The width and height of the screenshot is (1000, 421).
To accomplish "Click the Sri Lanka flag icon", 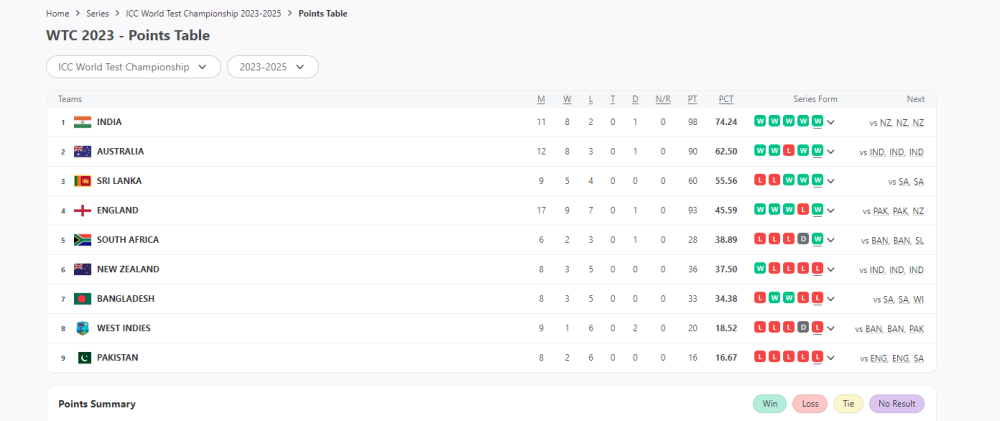I will pyautogui.click(x=82, y=181).
